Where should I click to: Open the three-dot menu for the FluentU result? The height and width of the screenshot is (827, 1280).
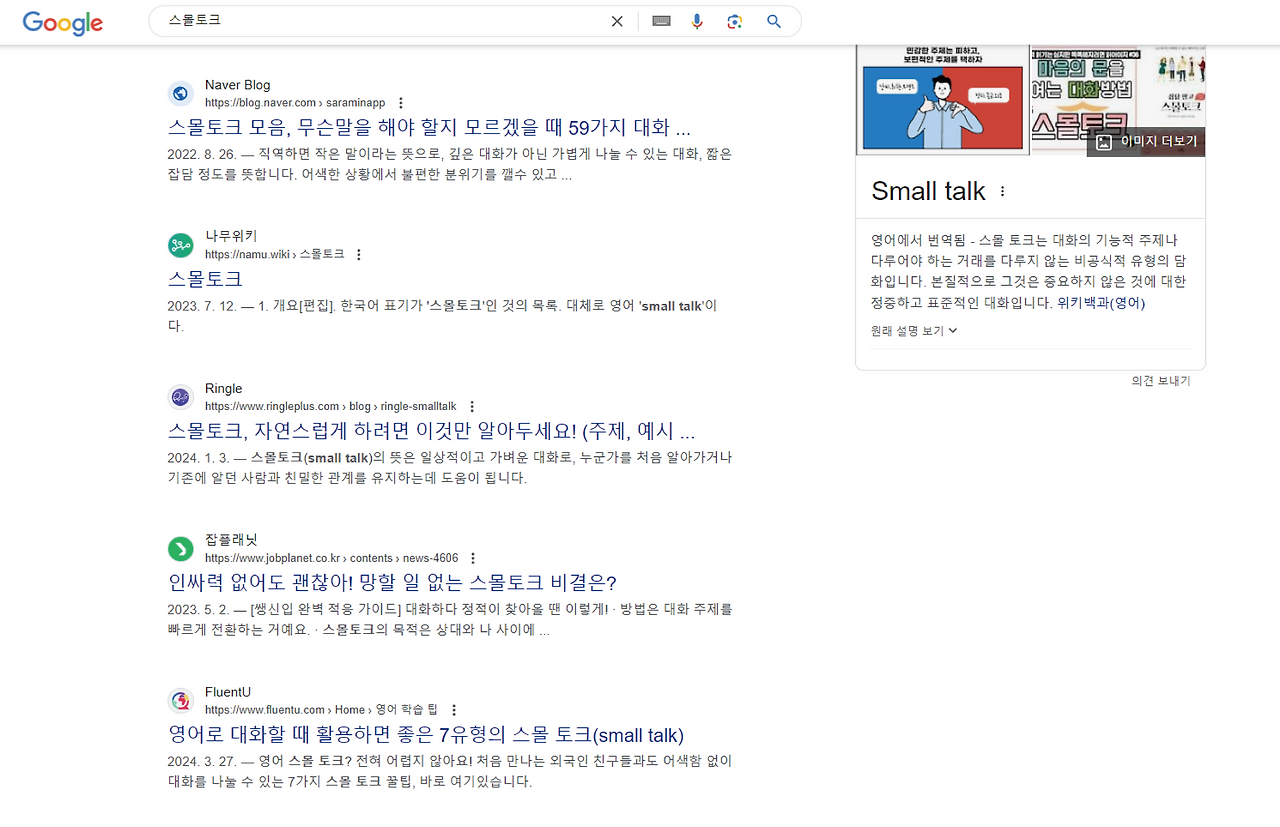pos(454,710)
